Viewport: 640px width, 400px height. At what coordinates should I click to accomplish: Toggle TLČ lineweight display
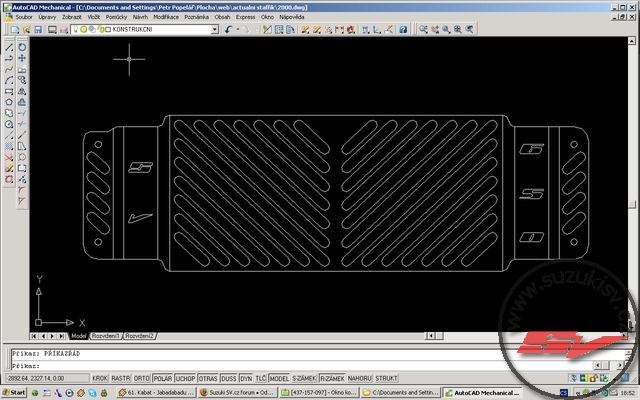coord(261,378)
